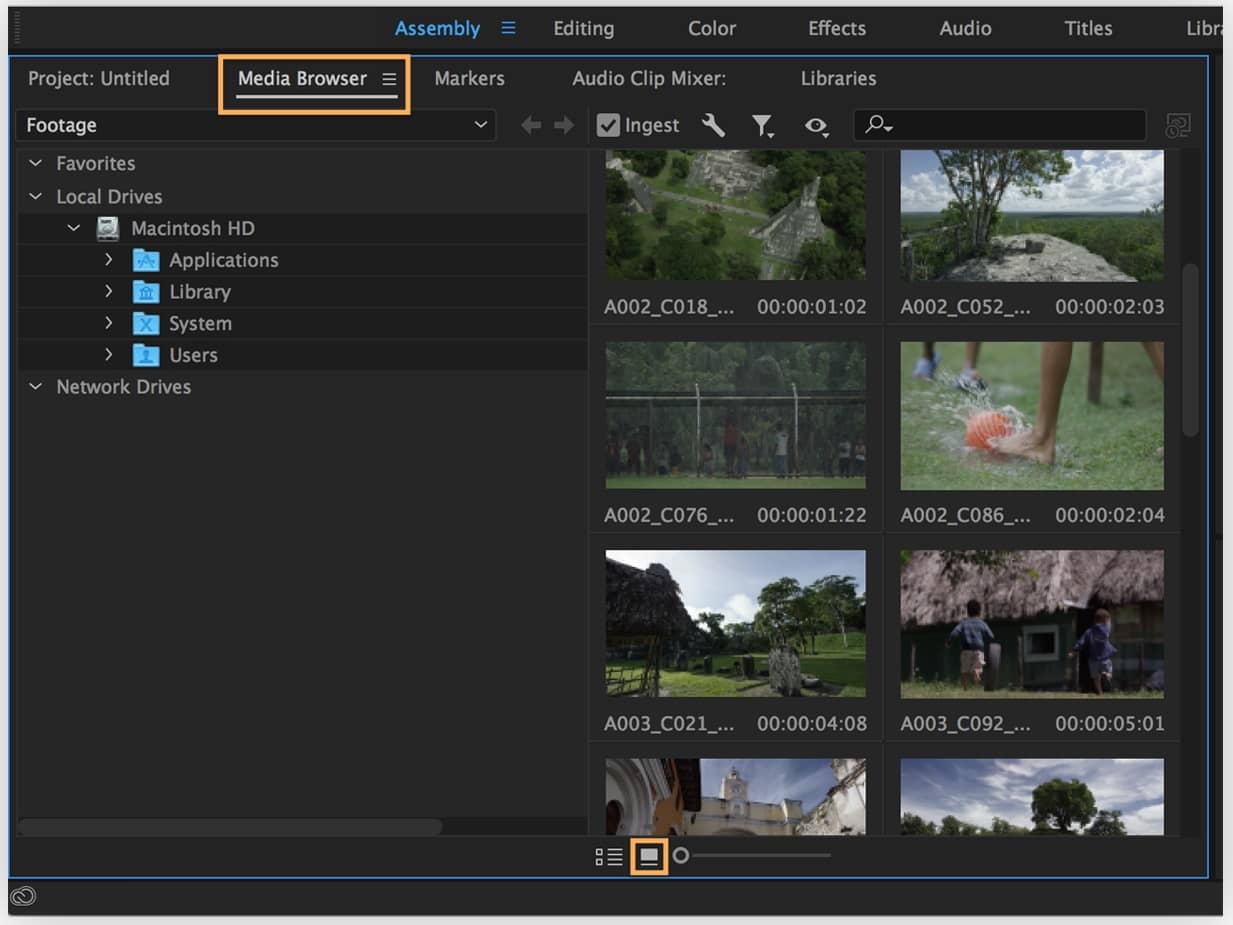
Task: Click the A003_C021_ clip name
Action: pyautogui.click(x=669, y=723)
